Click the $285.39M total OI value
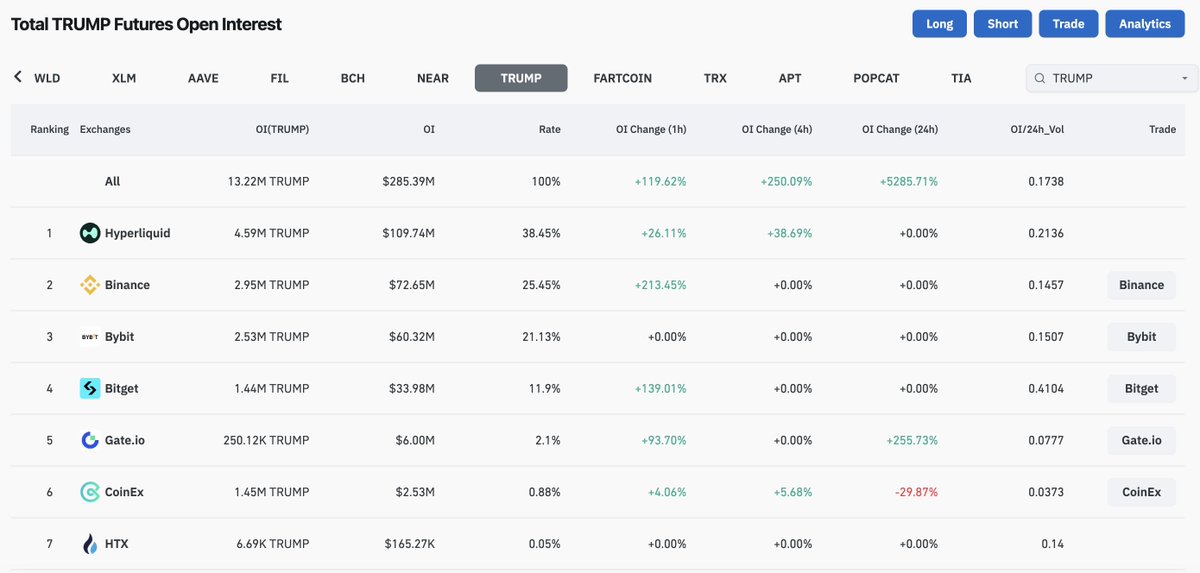The width and height of the screenshot is (1200, 573). 408,181
